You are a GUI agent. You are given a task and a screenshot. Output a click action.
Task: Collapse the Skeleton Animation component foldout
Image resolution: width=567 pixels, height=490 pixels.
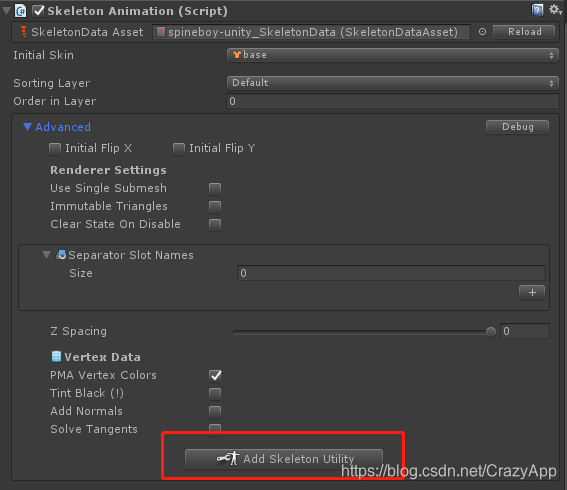pyautogui.click(x=6, y=11)
